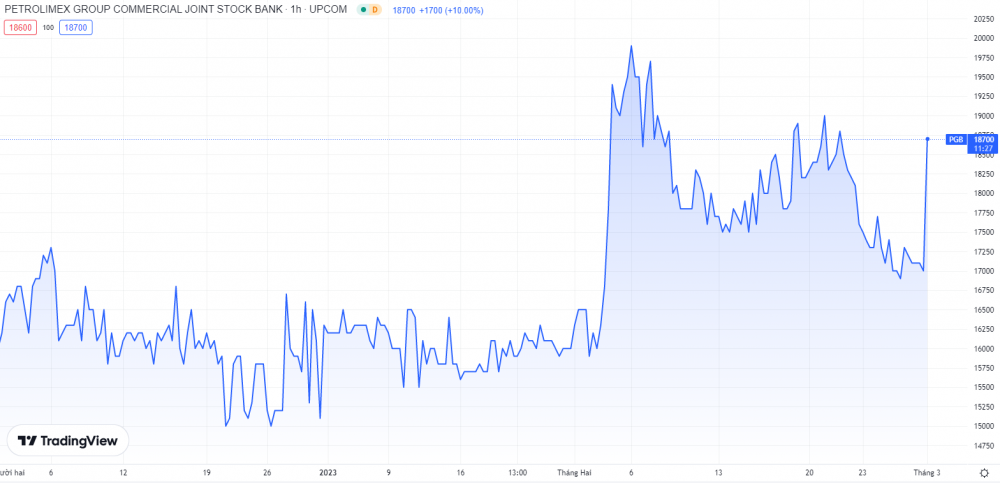1000x483 pixels.
Task: Click the Tháng 3 date axis label
Action: tap(926, 473)
